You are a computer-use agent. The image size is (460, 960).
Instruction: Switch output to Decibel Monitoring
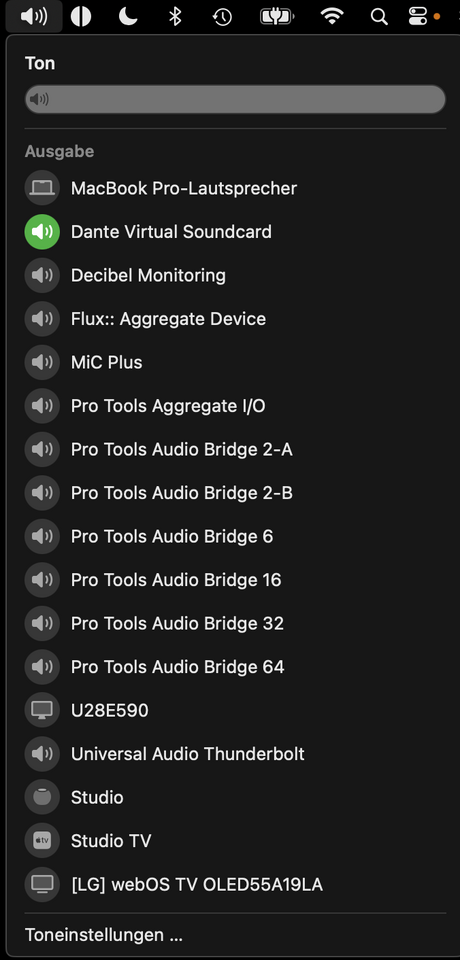point(235,275)
